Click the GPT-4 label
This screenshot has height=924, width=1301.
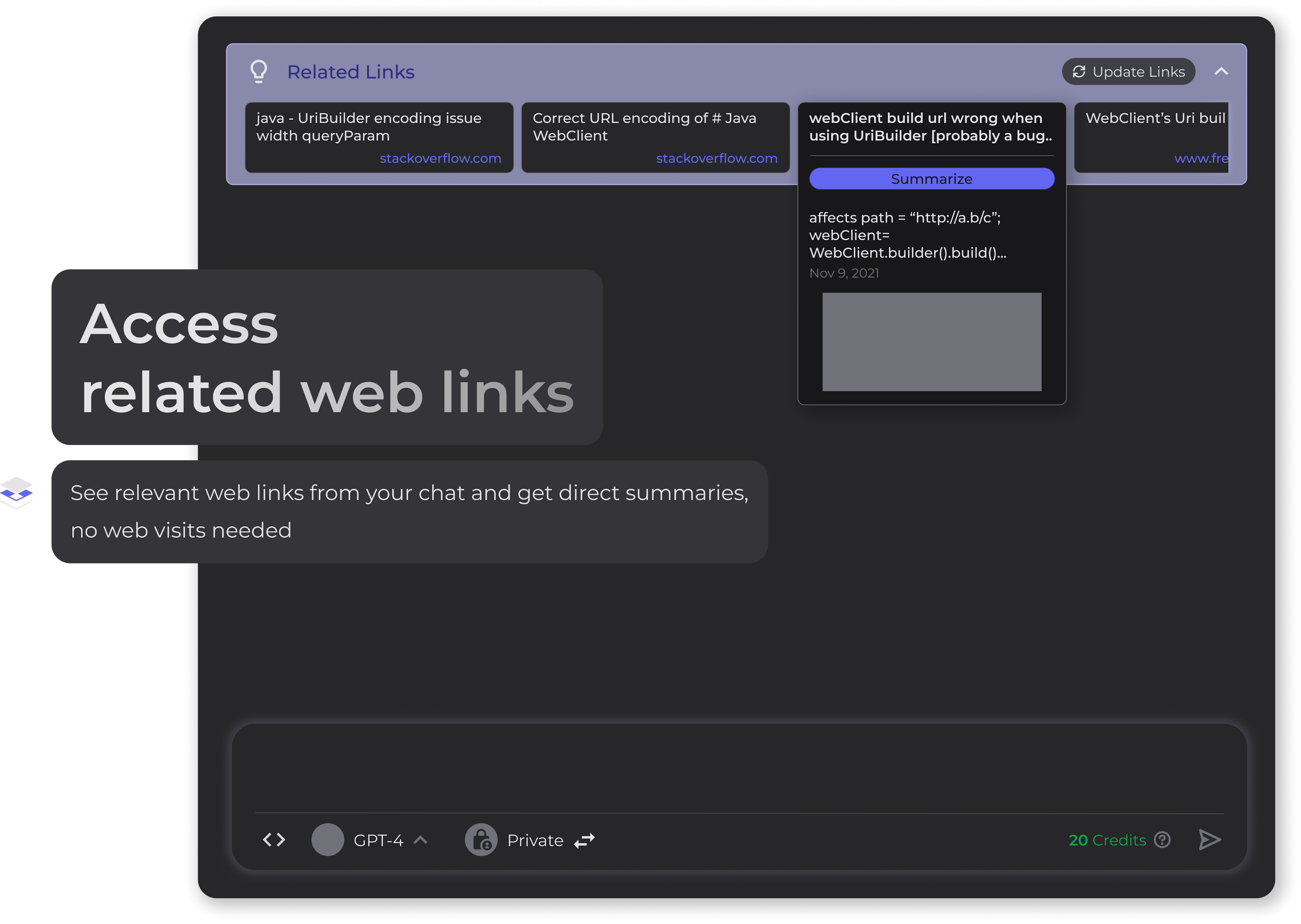click(378, 840)
